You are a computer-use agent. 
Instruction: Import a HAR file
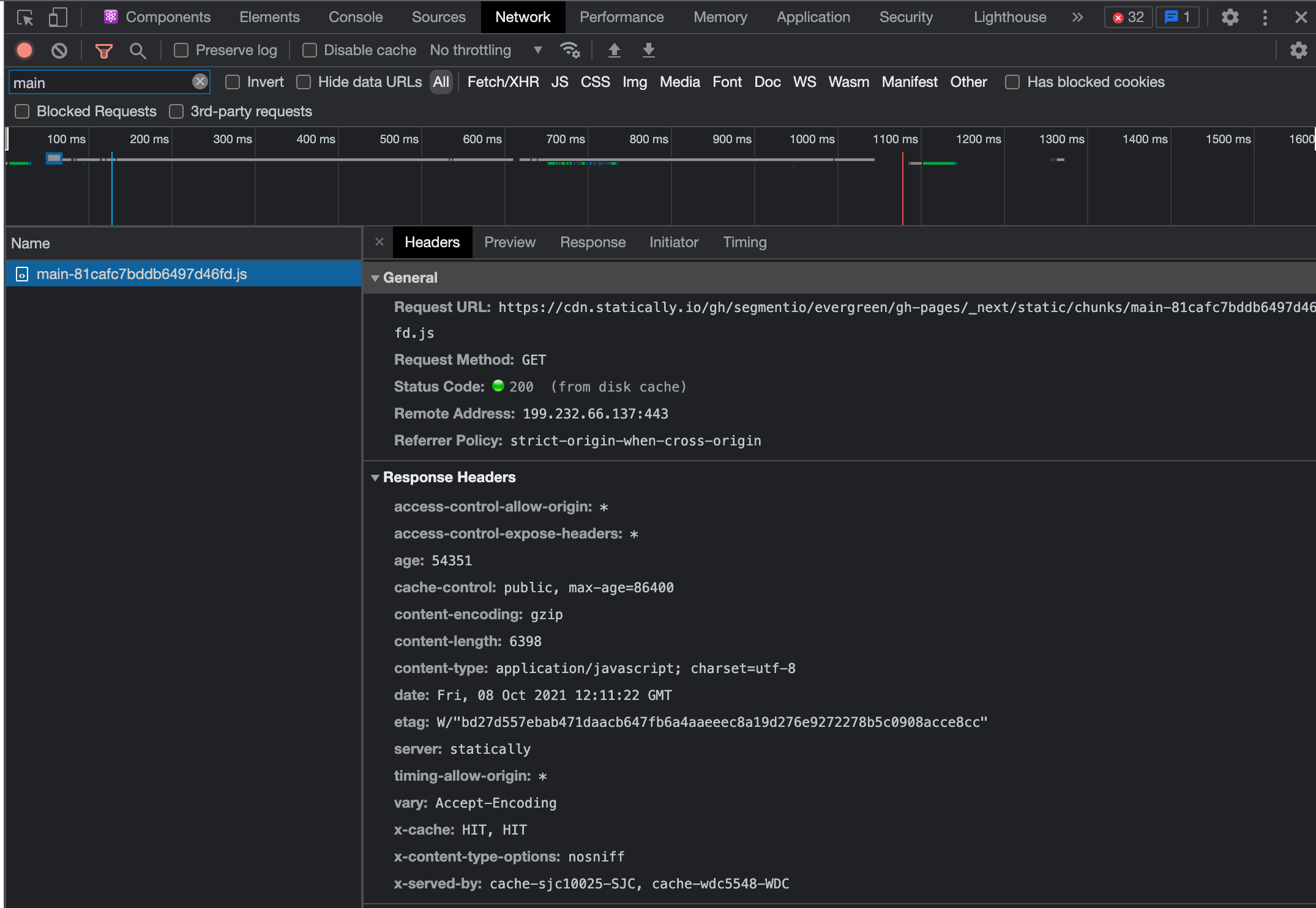(x=615, y=50)
